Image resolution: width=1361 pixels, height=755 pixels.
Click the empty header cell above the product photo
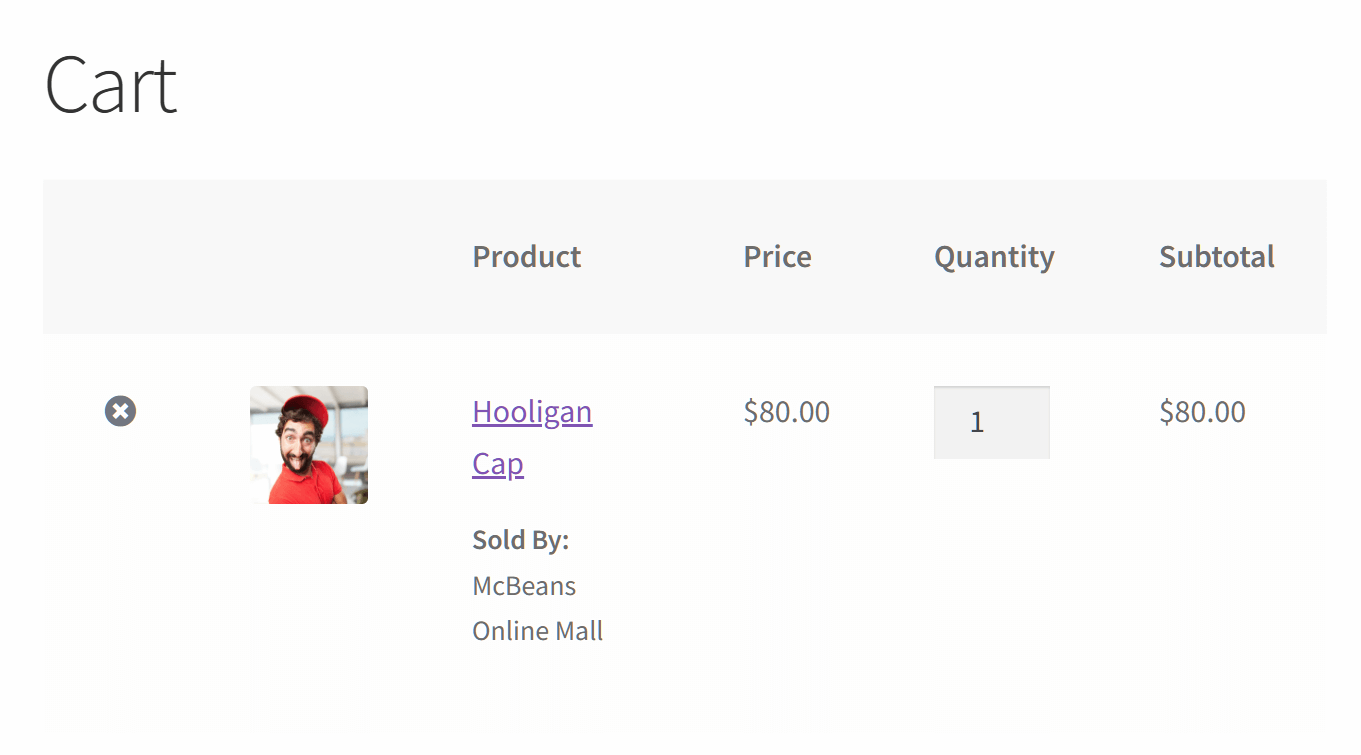click(308, 257)
